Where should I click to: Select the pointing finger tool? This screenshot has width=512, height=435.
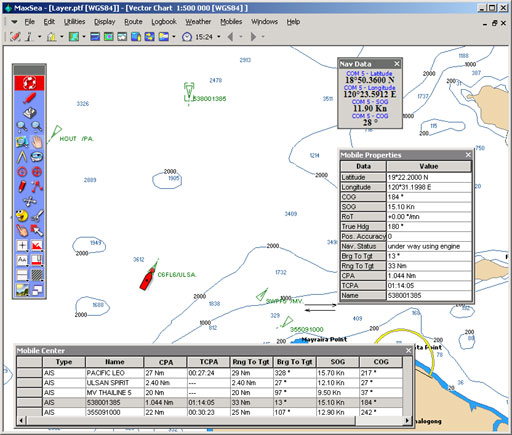[22, 230]
